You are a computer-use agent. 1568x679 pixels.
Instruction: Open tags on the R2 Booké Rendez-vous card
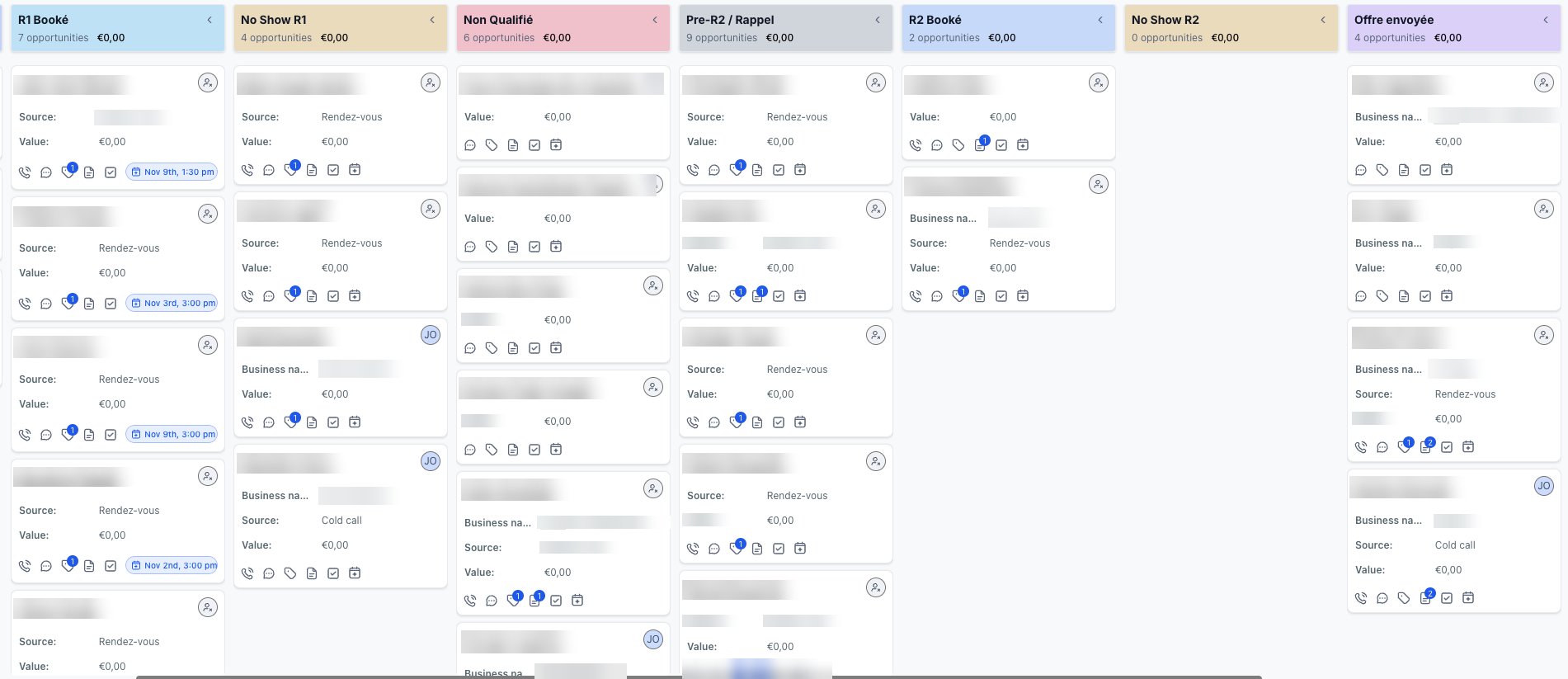[x=958, y=295]
